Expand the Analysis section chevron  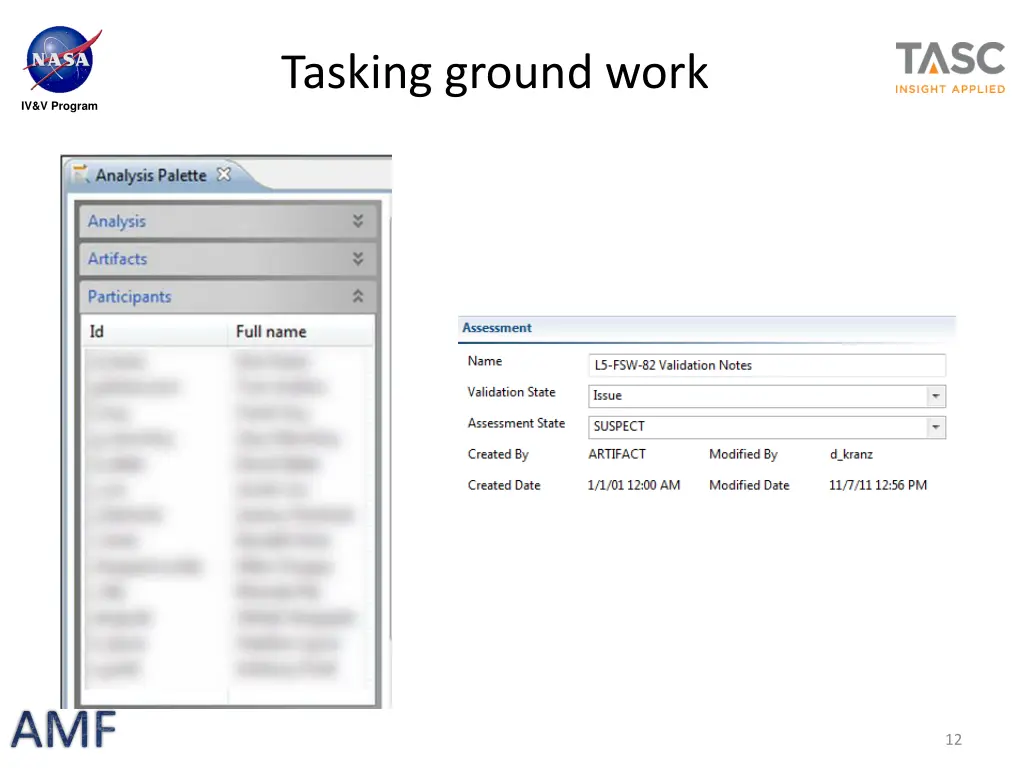(358, 222)
